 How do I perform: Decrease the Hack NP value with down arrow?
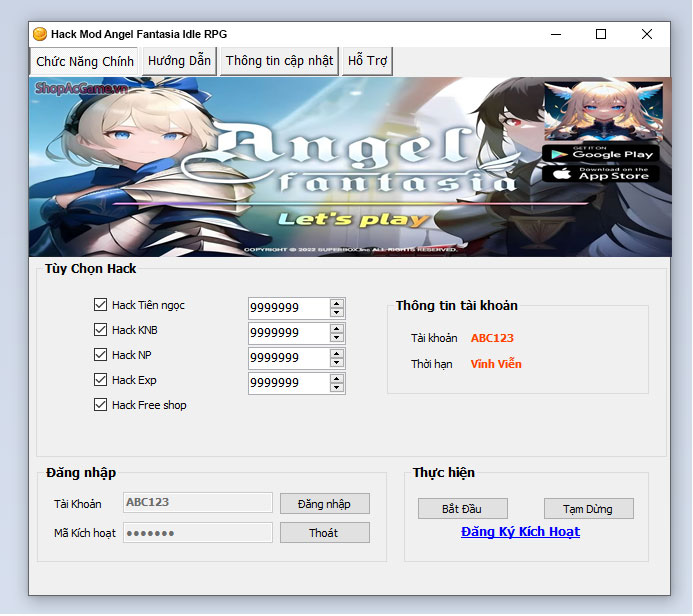(x=337, y=363)
